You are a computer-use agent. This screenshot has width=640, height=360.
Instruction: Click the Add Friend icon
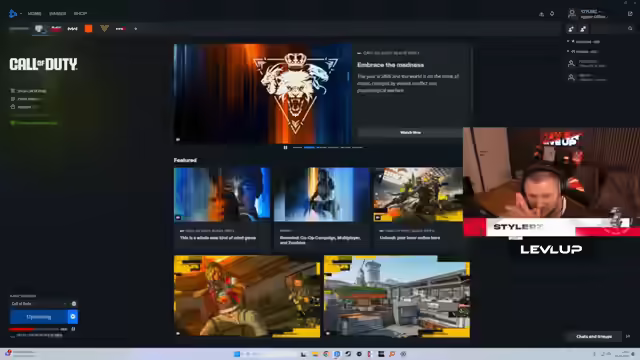click(x=571, y=29)
